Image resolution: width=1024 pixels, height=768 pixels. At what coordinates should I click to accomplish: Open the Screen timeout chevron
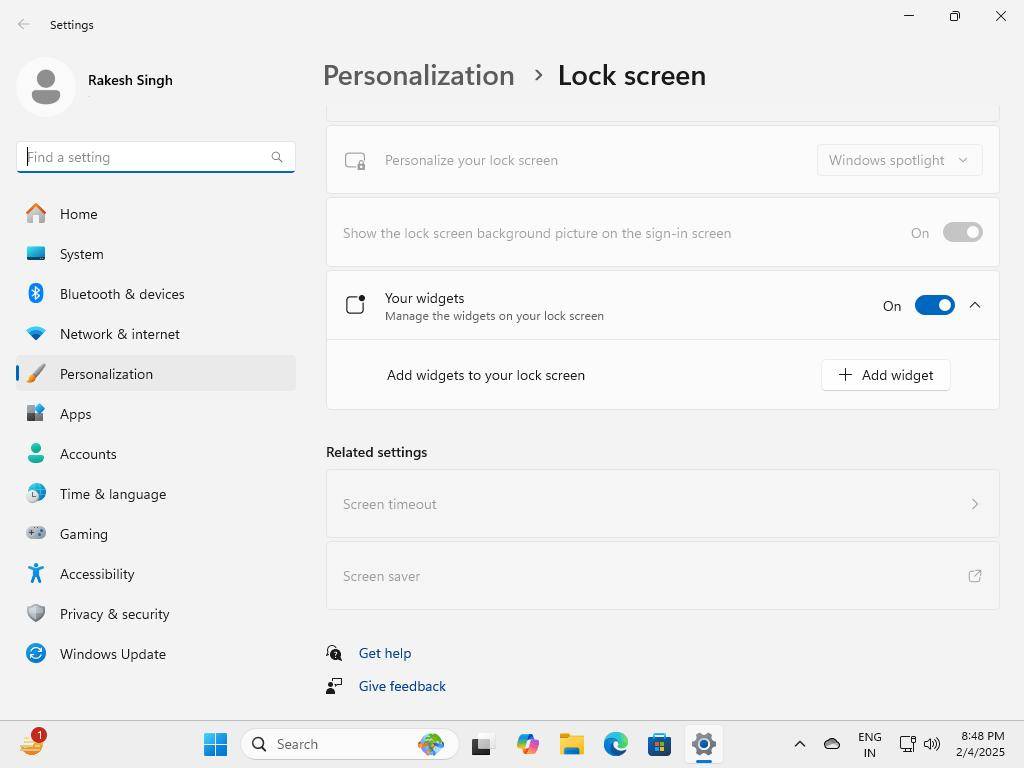click(974, 504)
